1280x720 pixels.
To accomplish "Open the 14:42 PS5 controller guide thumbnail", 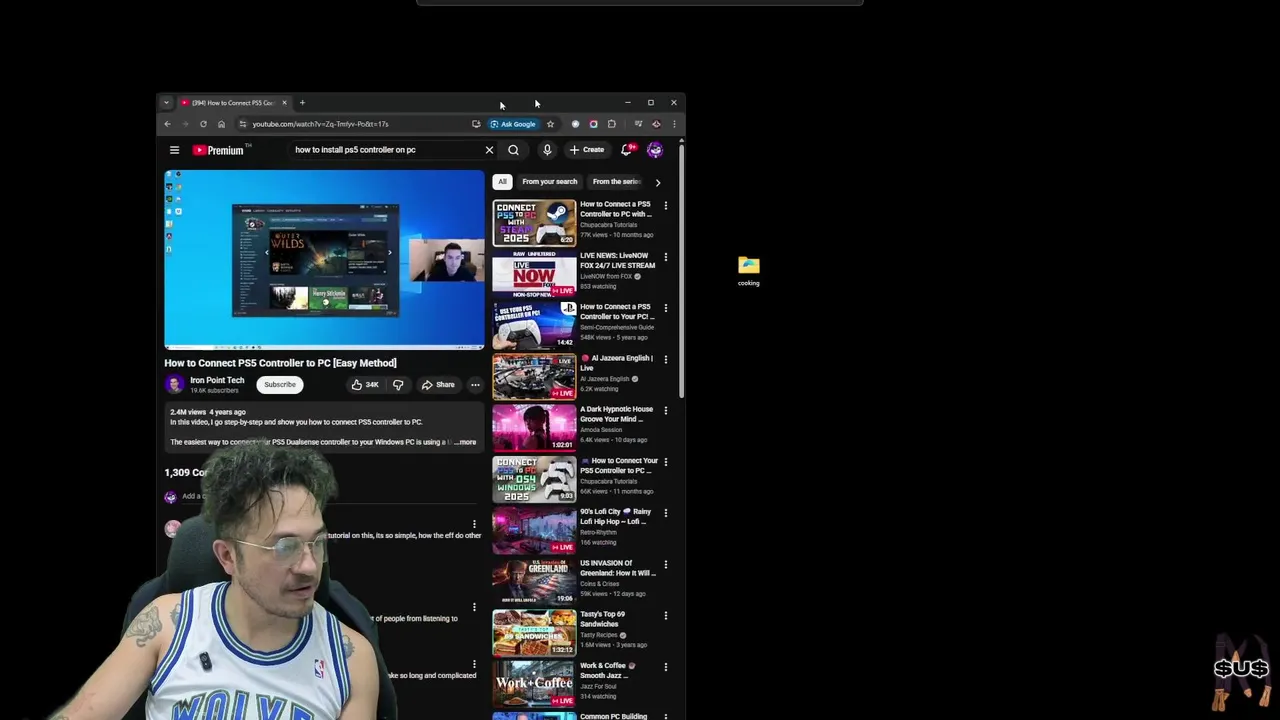I will point(534,325).
